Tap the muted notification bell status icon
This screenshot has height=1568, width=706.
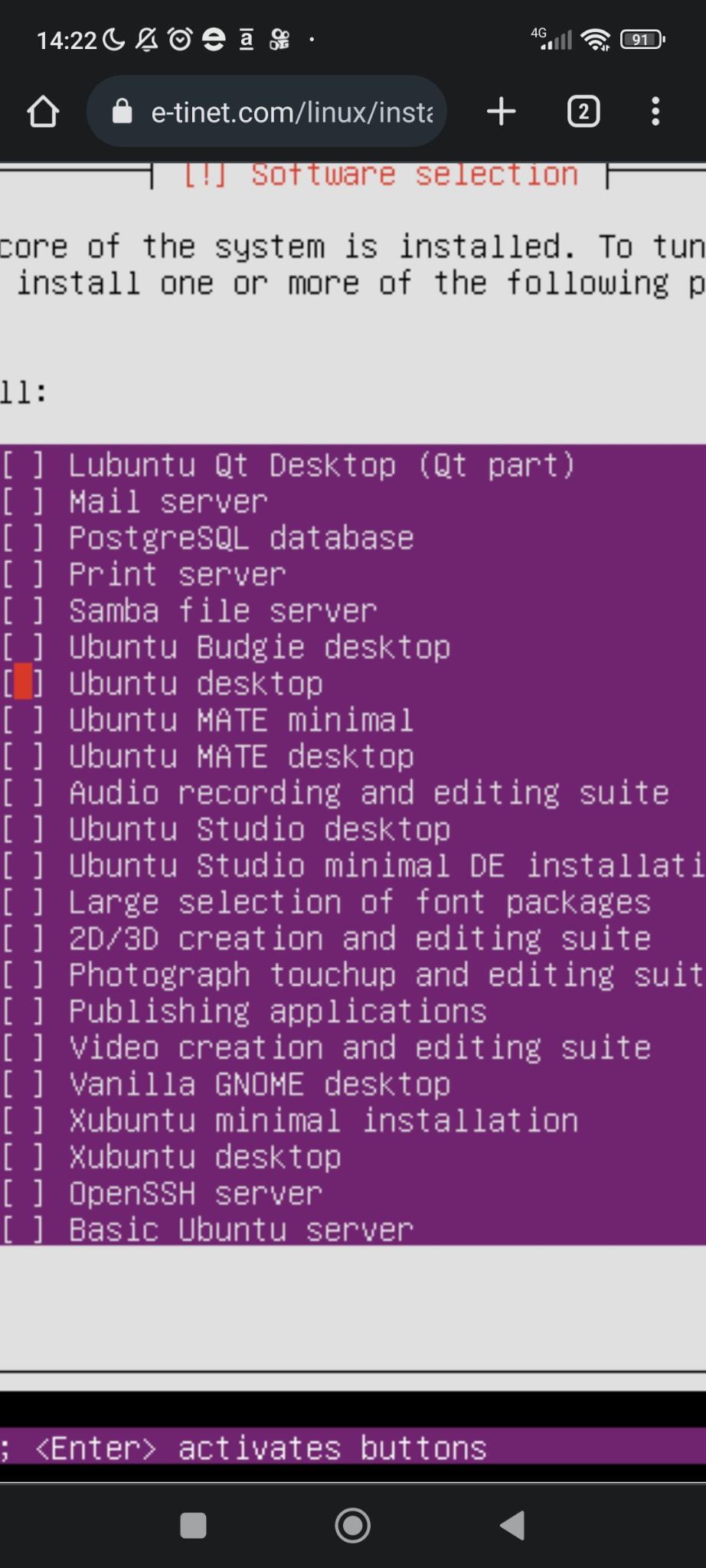(146, 39)
